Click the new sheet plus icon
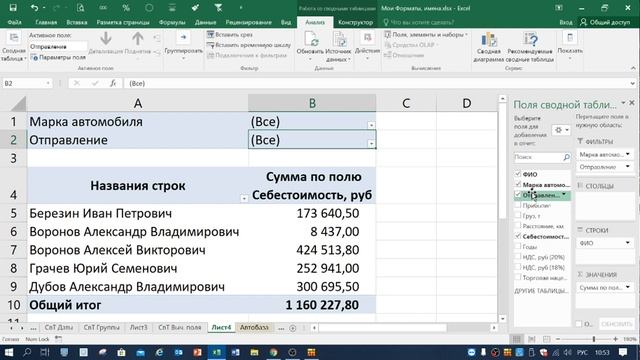 [293, 328]
